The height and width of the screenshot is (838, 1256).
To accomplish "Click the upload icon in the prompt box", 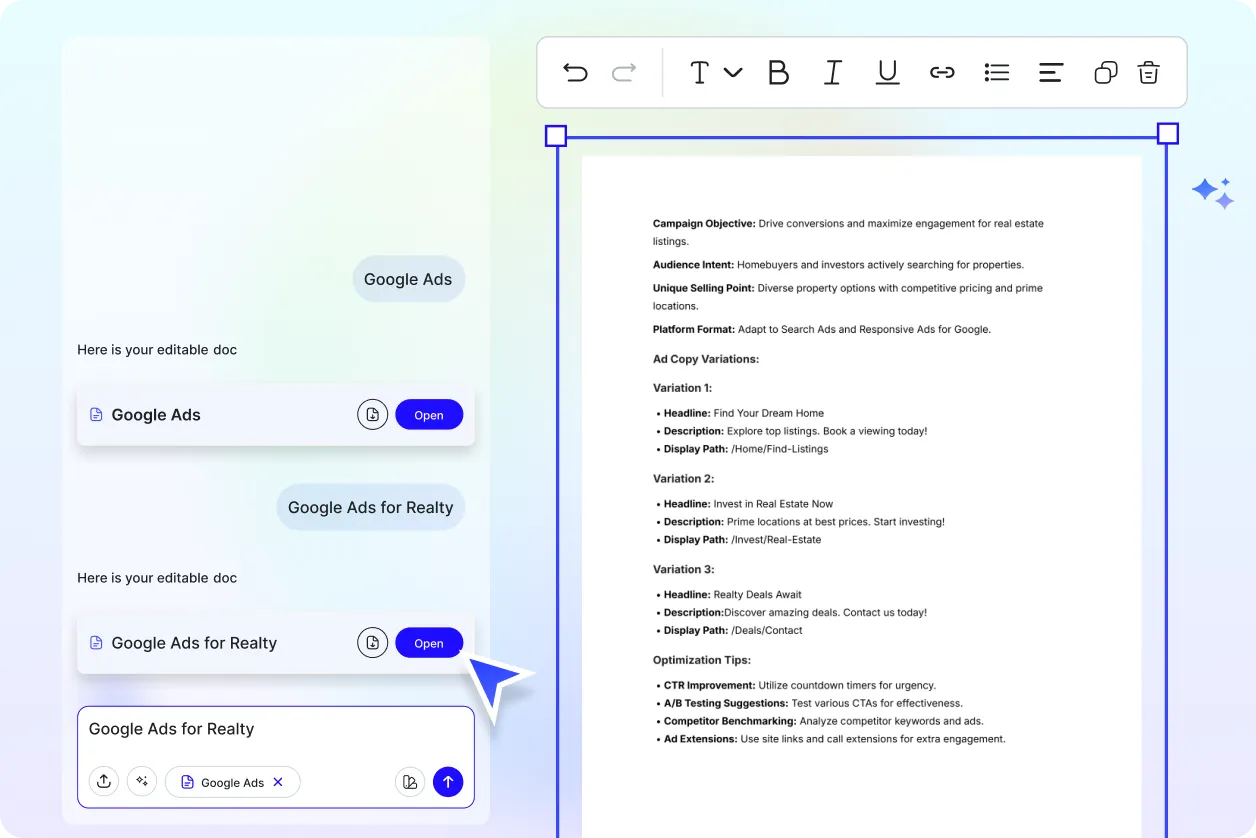I will (x=104, y=782).
